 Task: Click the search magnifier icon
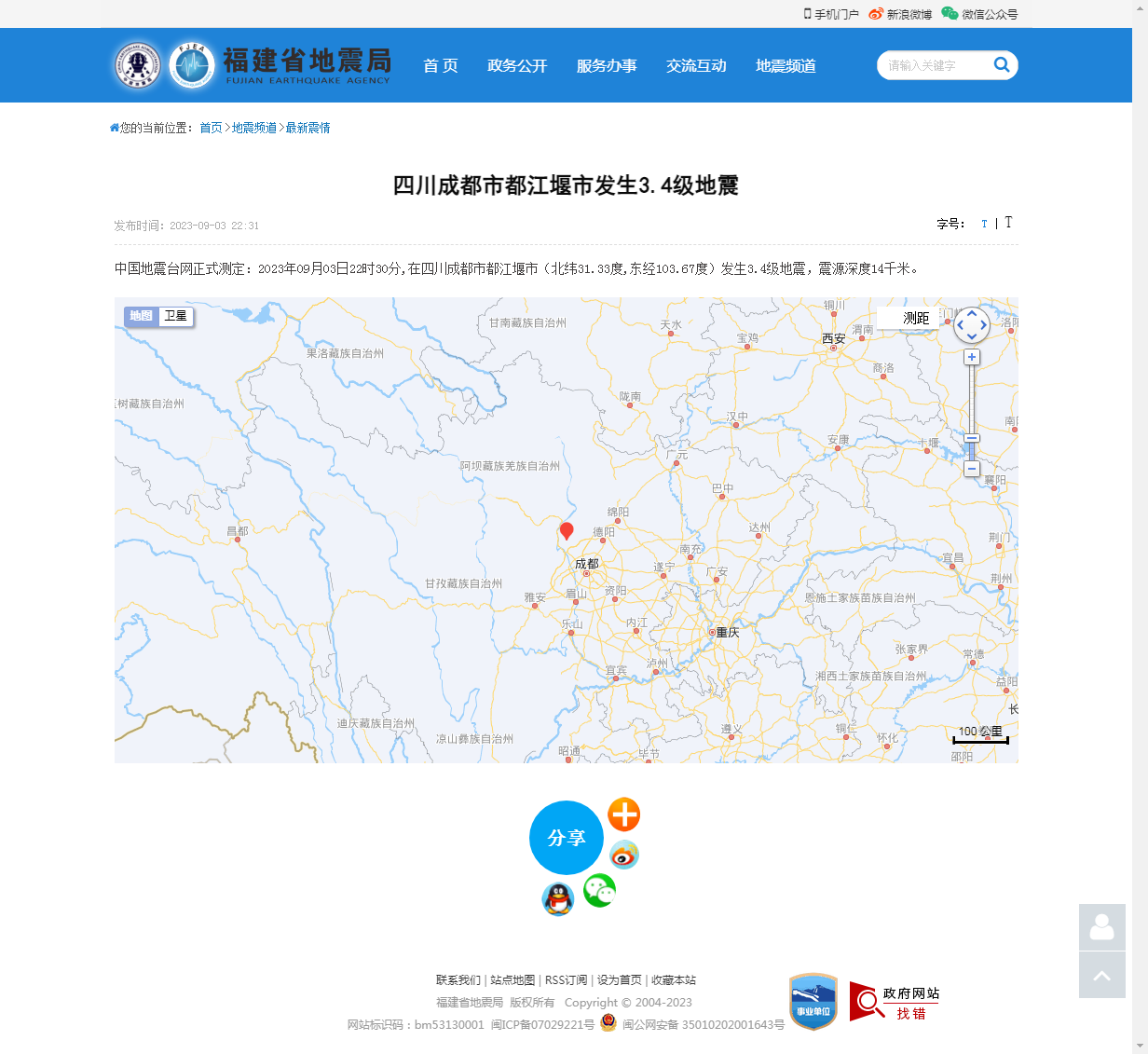1002,64
